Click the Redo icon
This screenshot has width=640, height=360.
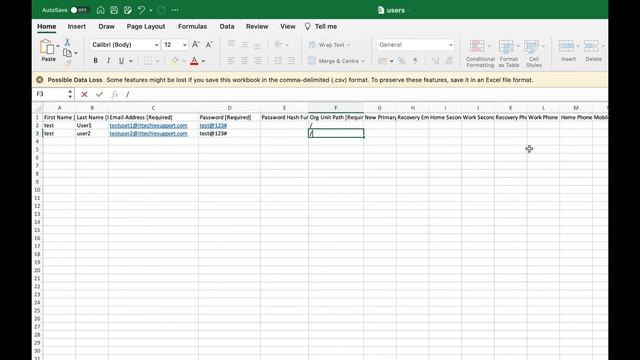click(162, 10)
